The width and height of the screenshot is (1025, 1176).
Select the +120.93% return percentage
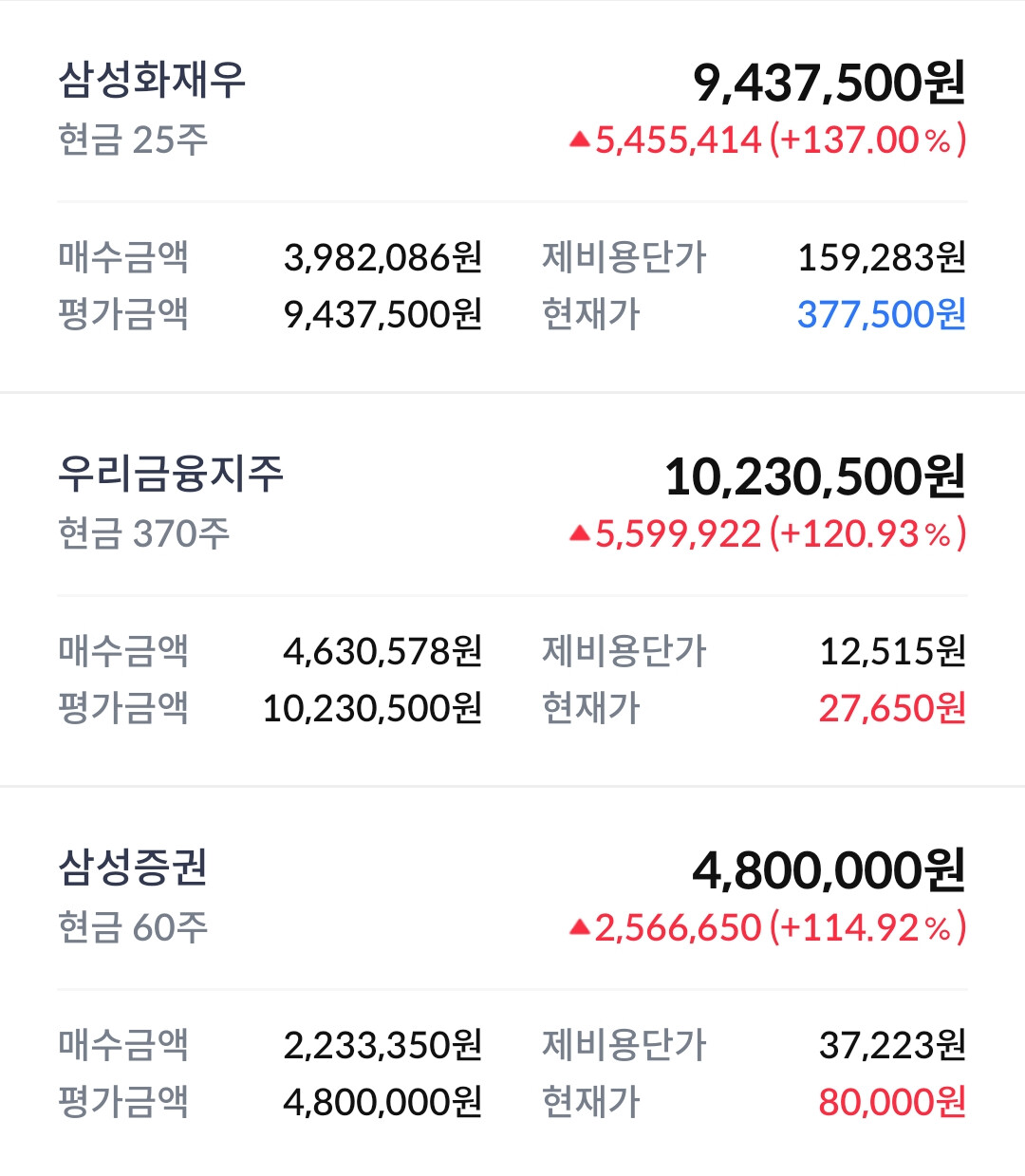[867, 534]
